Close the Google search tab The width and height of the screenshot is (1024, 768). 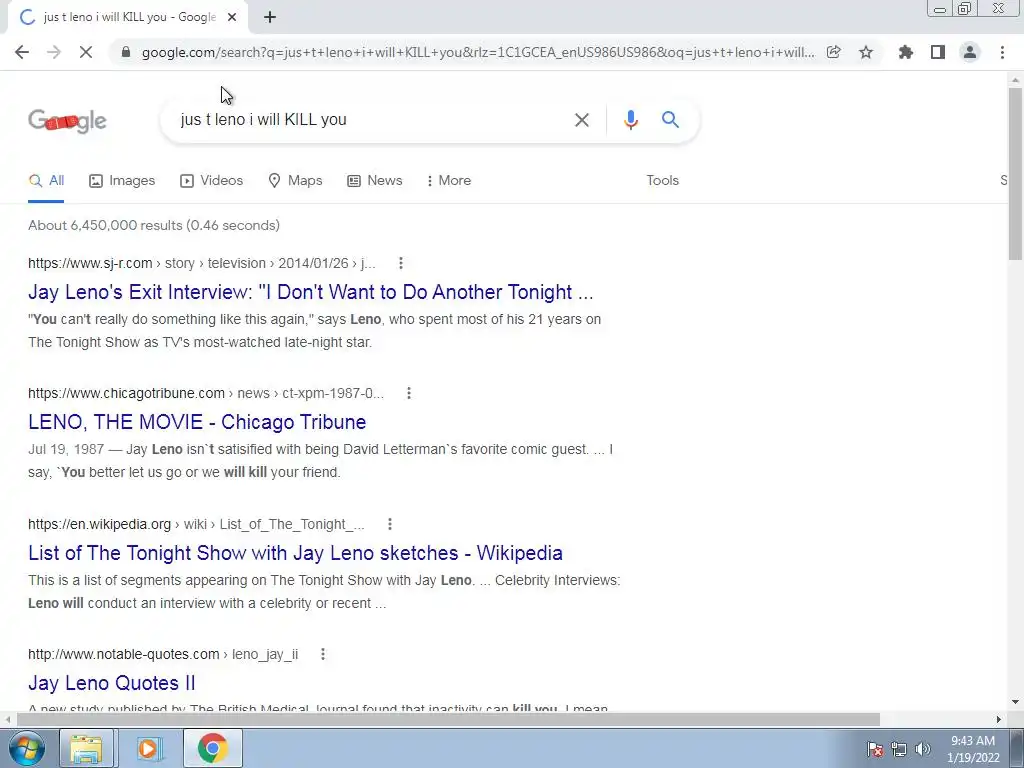pyautogui.click(x=232, y=18)
